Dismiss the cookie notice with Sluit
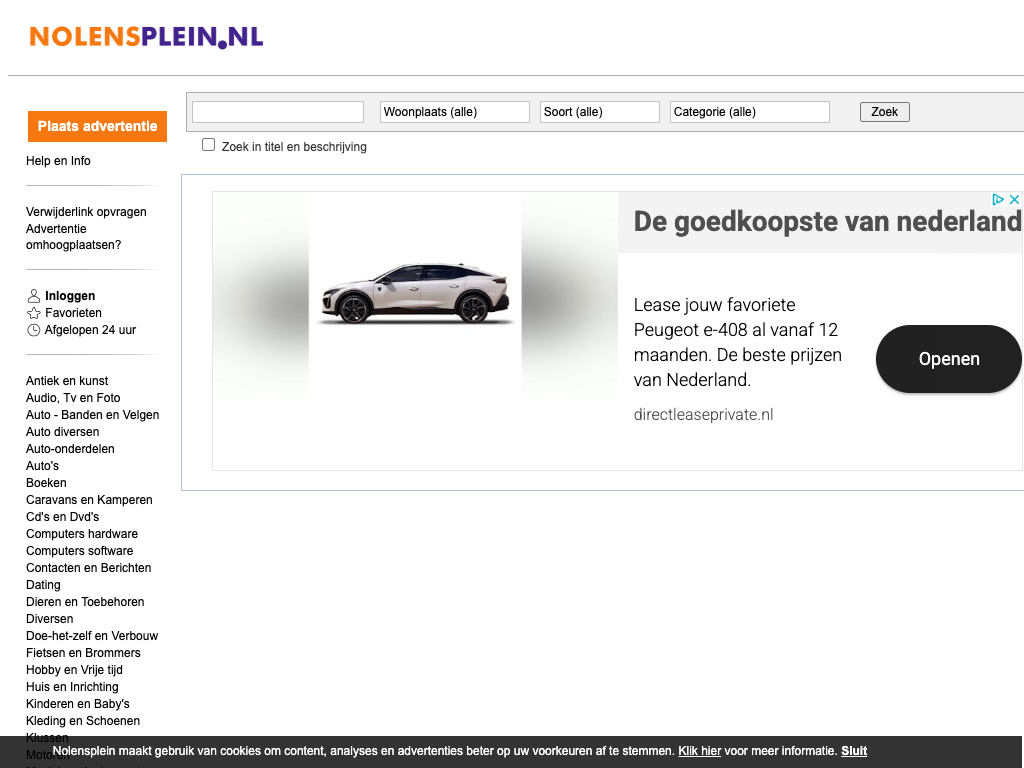The height and width of the screenshot is (768, 1024). tap(853, 751)
